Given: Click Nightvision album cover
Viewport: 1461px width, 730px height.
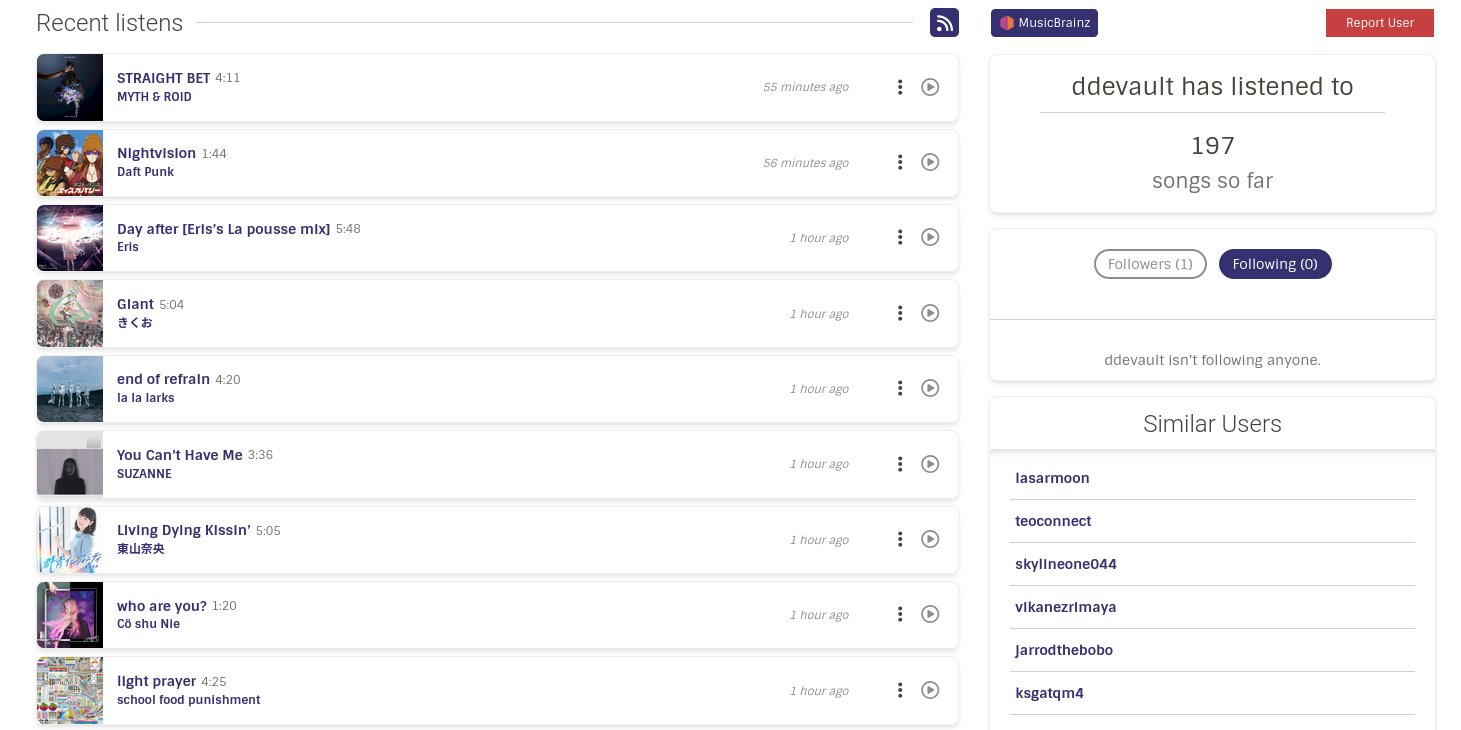Looking at the screenshot, I should pos(70,163).
